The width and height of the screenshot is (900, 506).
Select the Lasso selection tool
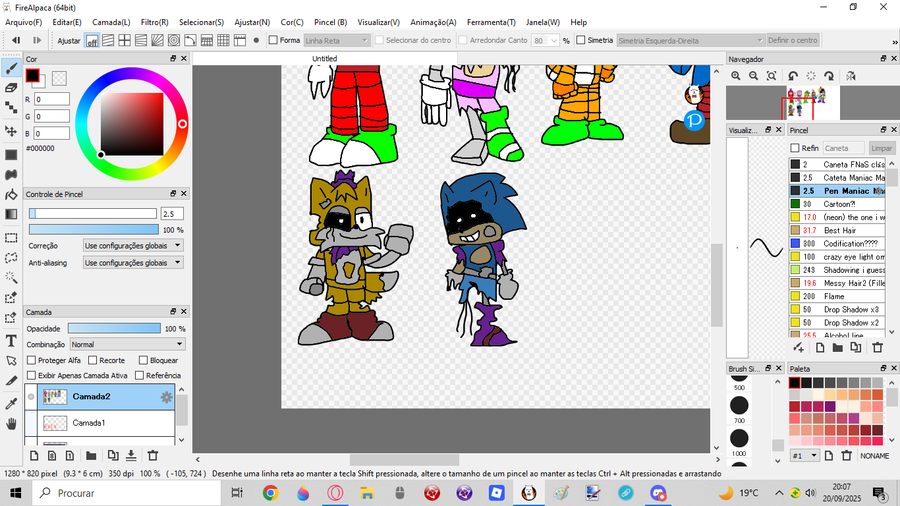(x=11, y=258)
